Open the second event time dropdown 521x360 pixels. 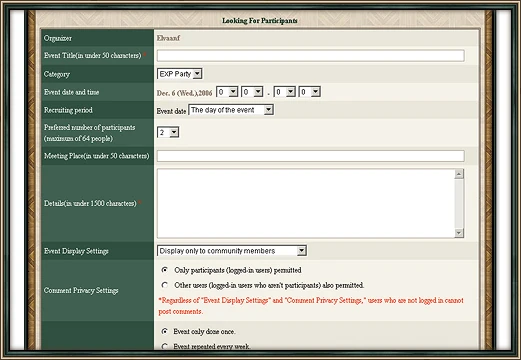[x=252, y=92]
